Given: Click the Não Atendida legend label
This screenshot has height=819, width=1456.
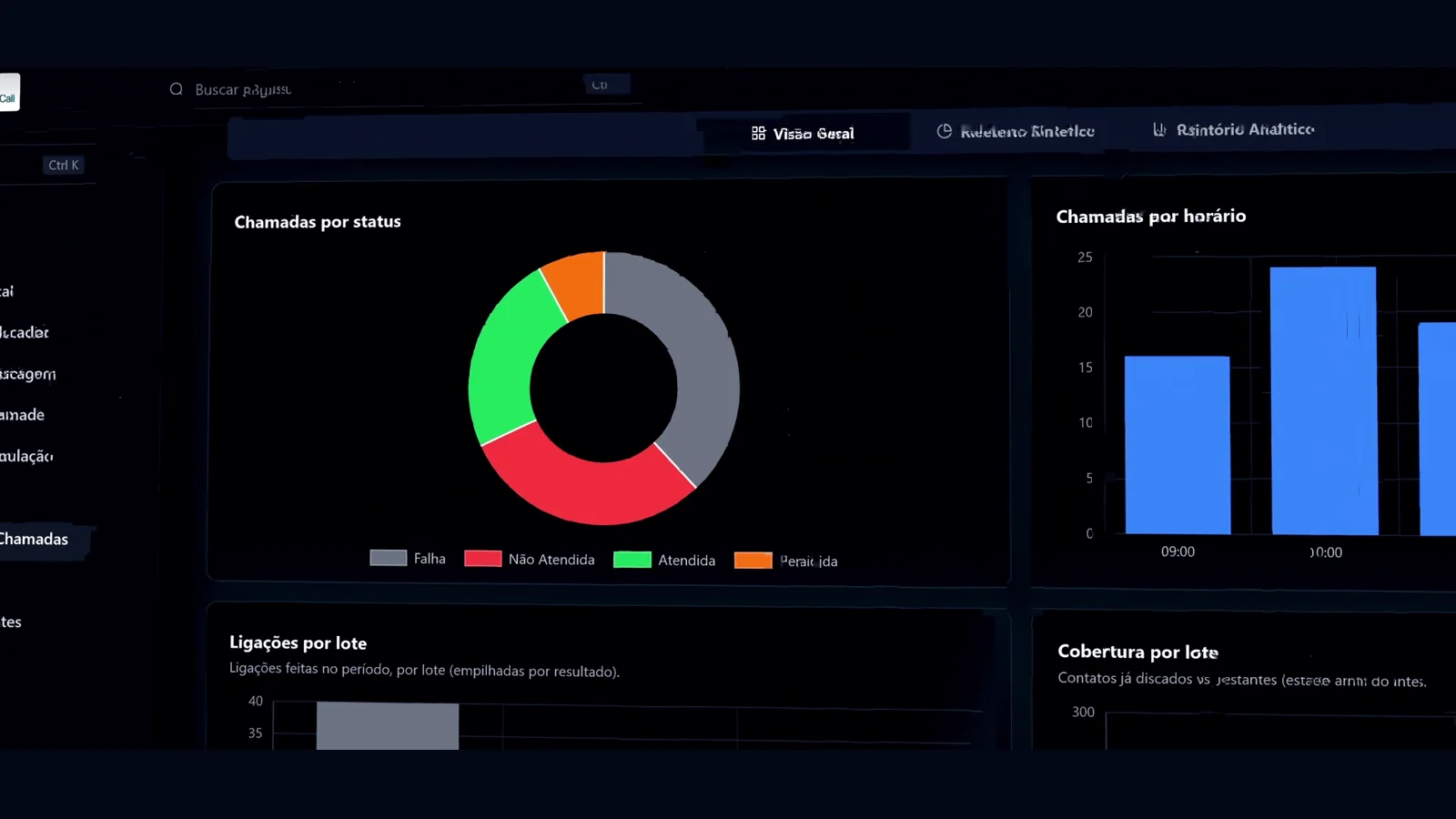Looking at the screenshot, I should (551, 560).
